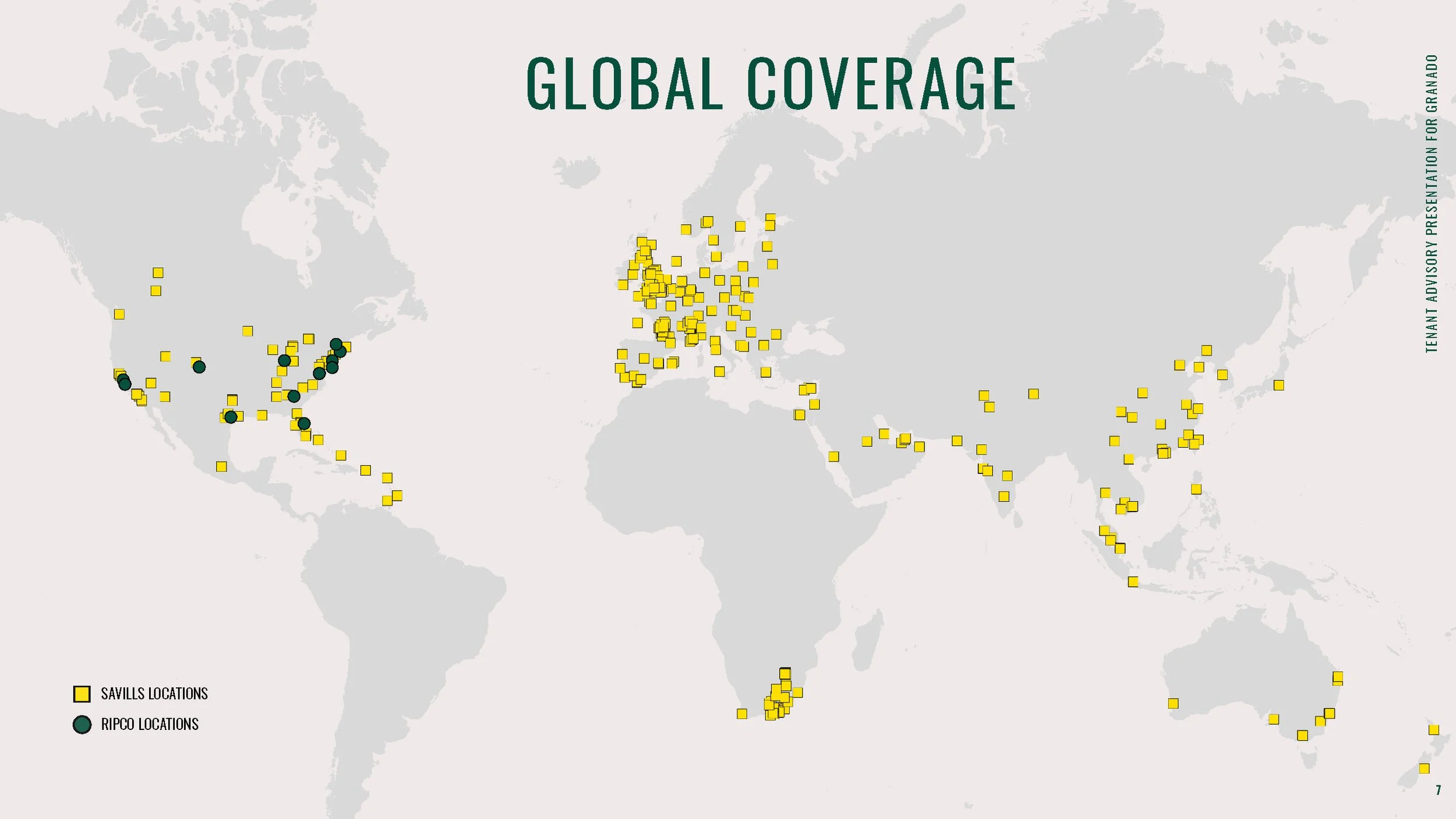Select the Global Coverage title text
The width and height of the screenshot is (1456, 819).
771,83
